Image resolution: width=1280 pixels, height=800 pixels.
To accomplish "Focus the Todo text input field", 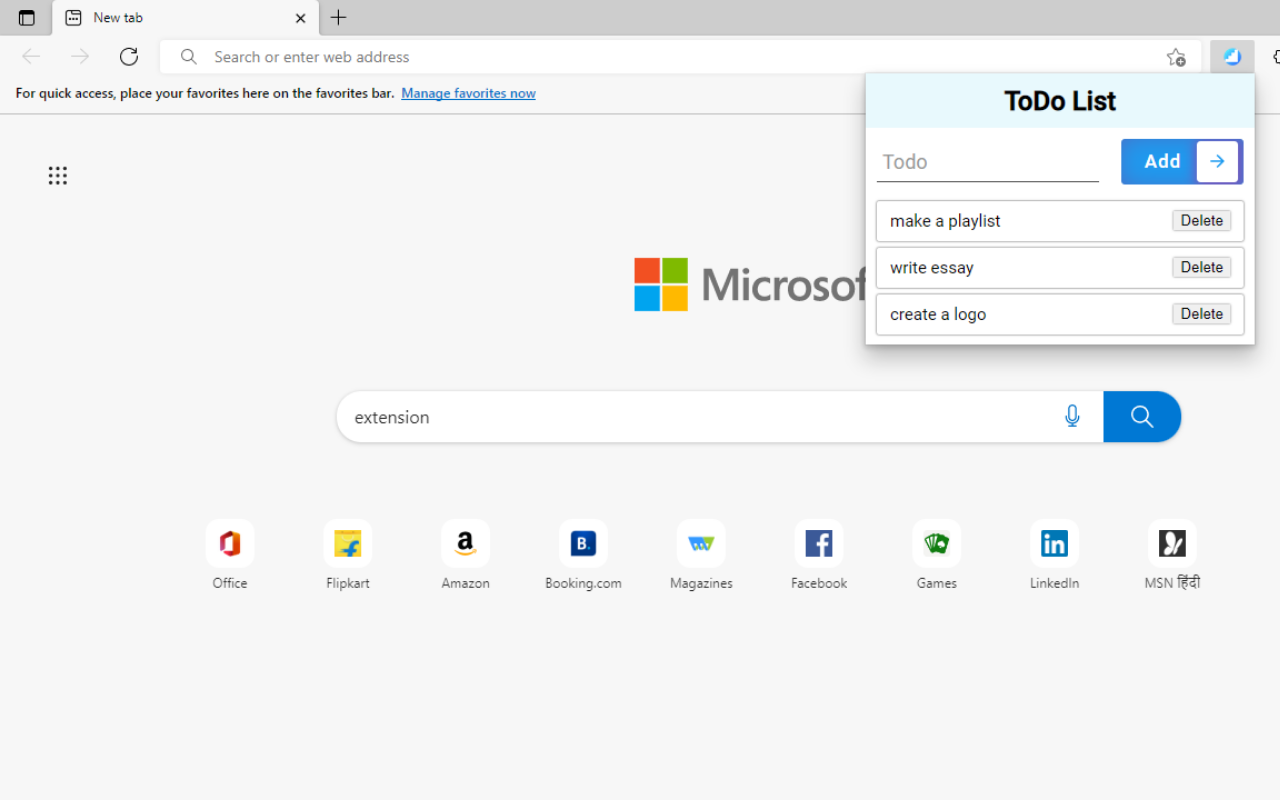I will click(x=988, y=162).
